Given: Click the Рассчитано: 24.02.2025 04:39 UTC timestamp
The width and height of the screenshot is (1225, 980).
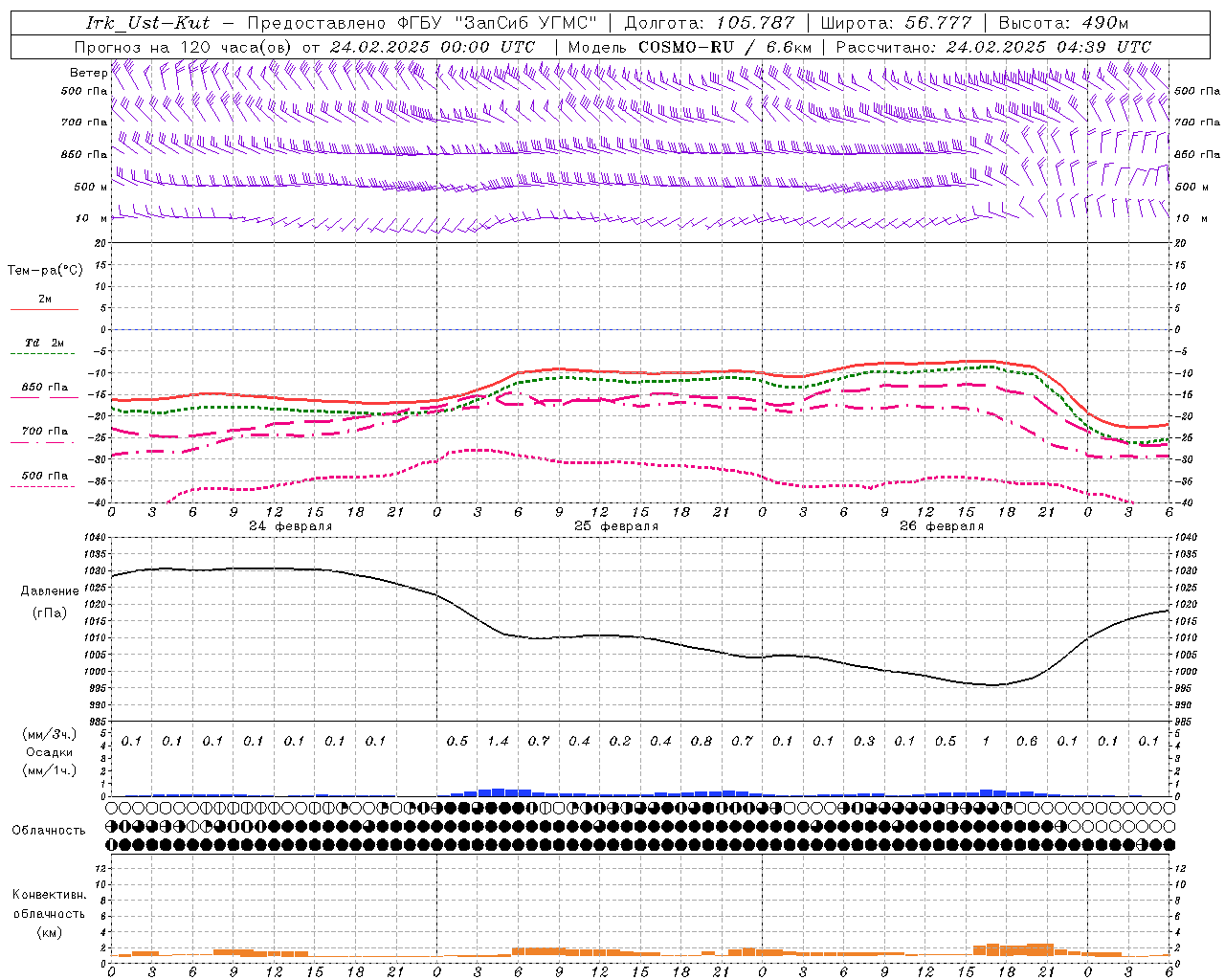Looking at the screenshot, I should [x=993, y=47].
